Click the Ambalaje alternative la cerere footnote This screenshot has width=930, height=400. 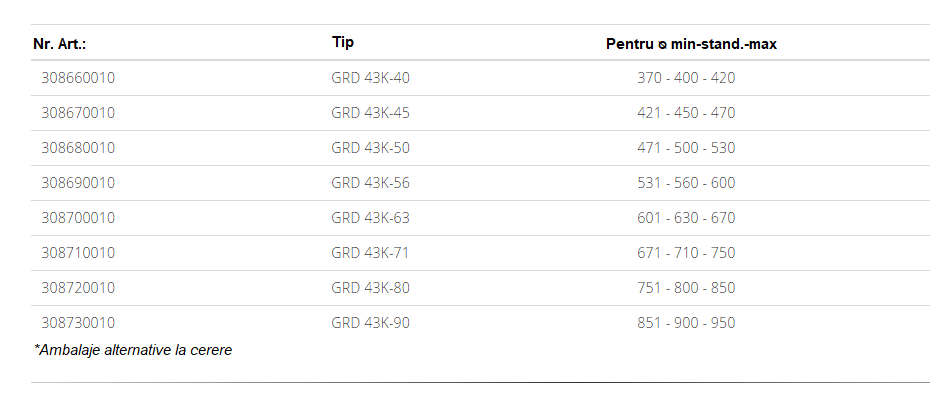click(x=133, y=350)
